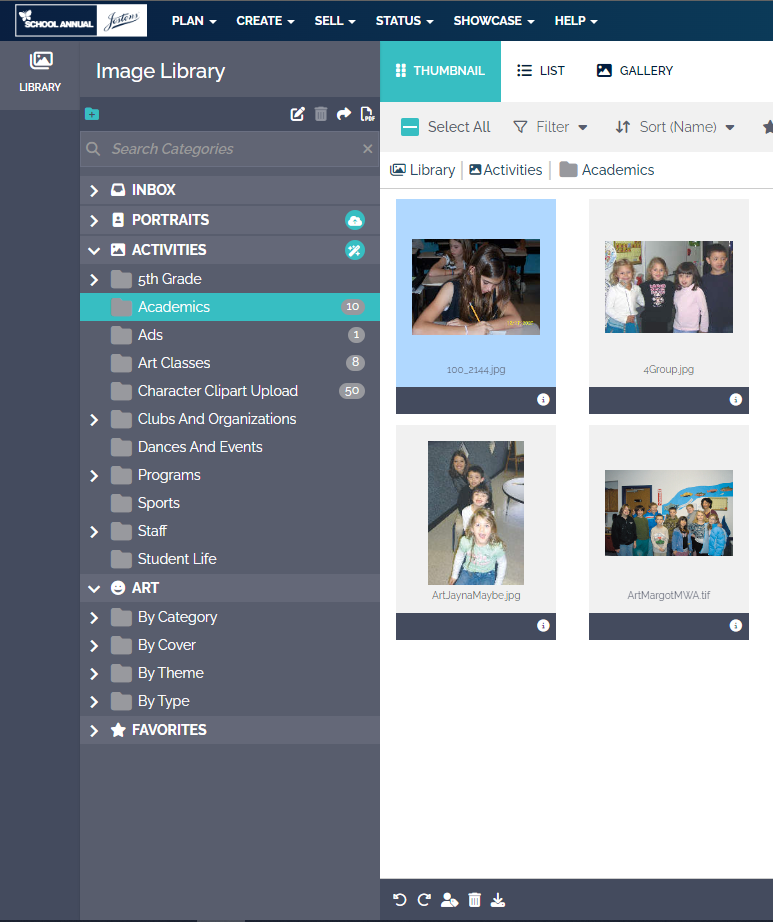Expand the By Category folder
Screen dimensions: 773x922
coord(94,617)
